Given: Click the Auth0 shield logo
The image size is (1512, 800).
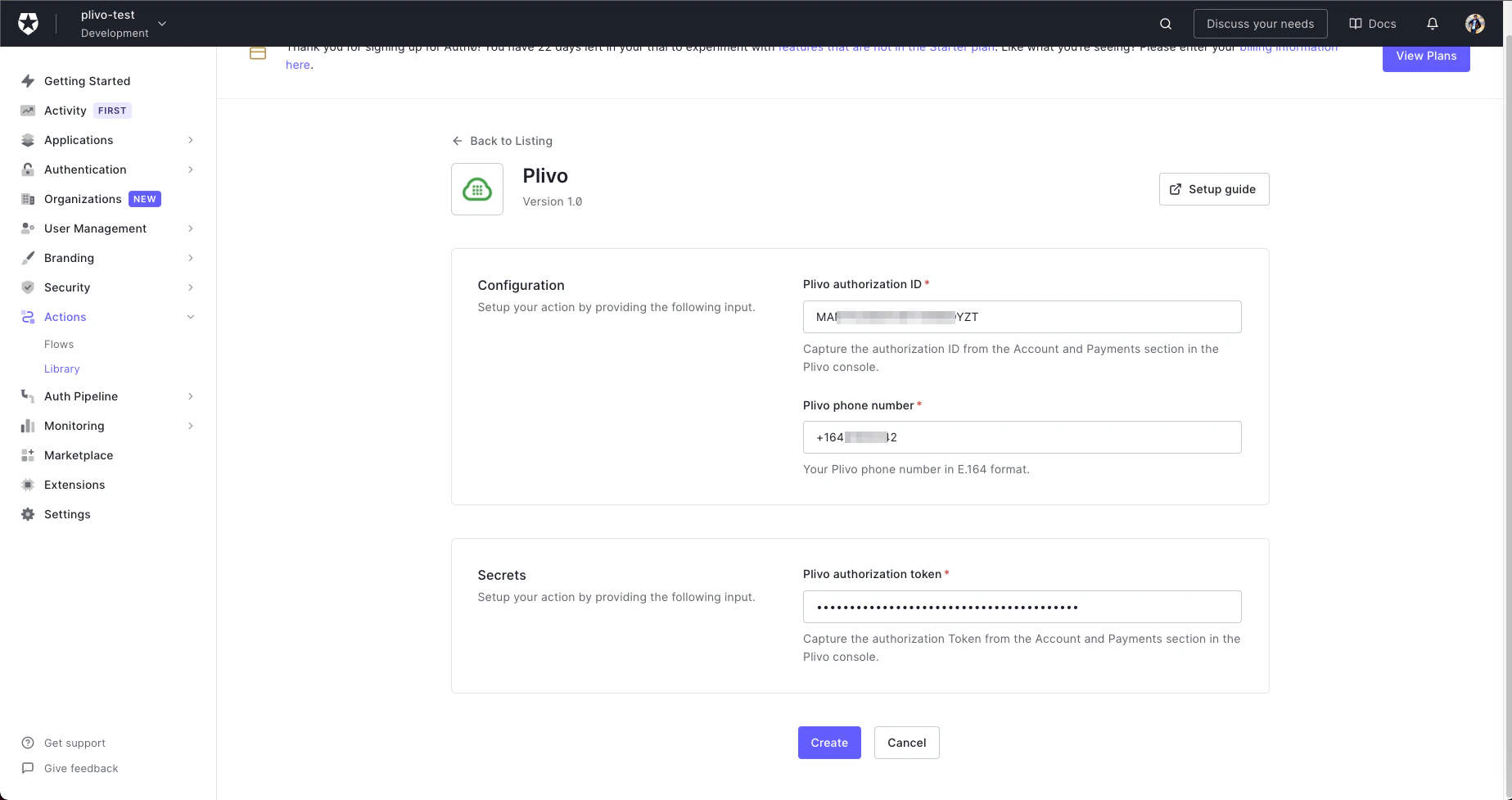Looking at the screenshot, I should tap(28, 24).
